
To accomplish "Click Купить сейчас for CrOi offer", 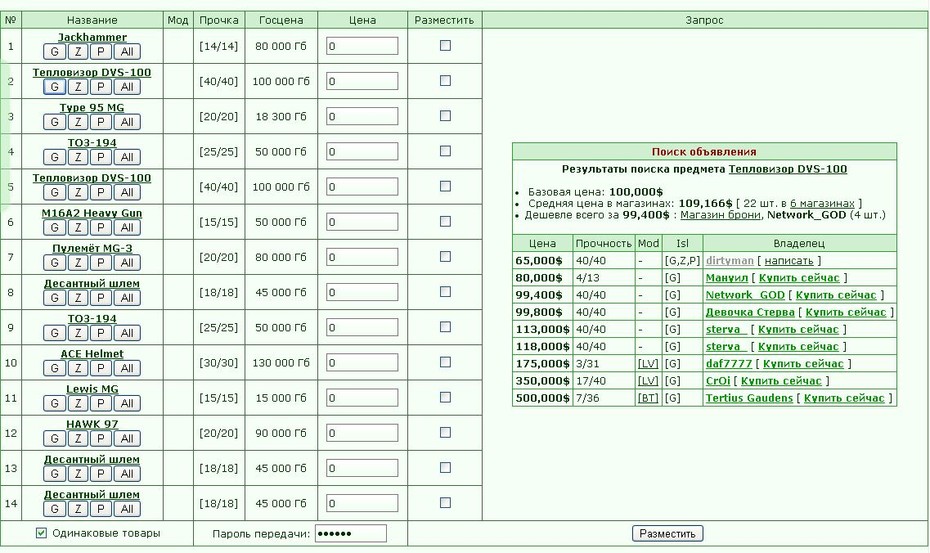I will click(x=781, y=381).
